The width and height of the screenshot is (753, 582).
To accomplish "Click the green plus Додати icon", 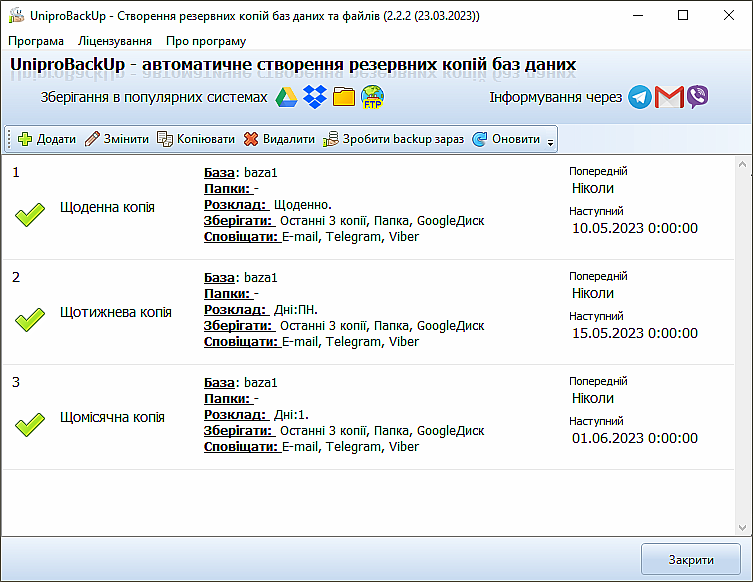I will pos(24,139).
